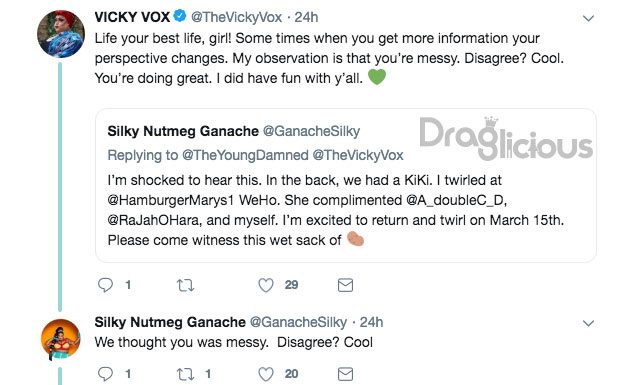Send Vicky Vox's tweet via direct message
Viewport: 635px width, 385px height.
[x=345, y=285]
